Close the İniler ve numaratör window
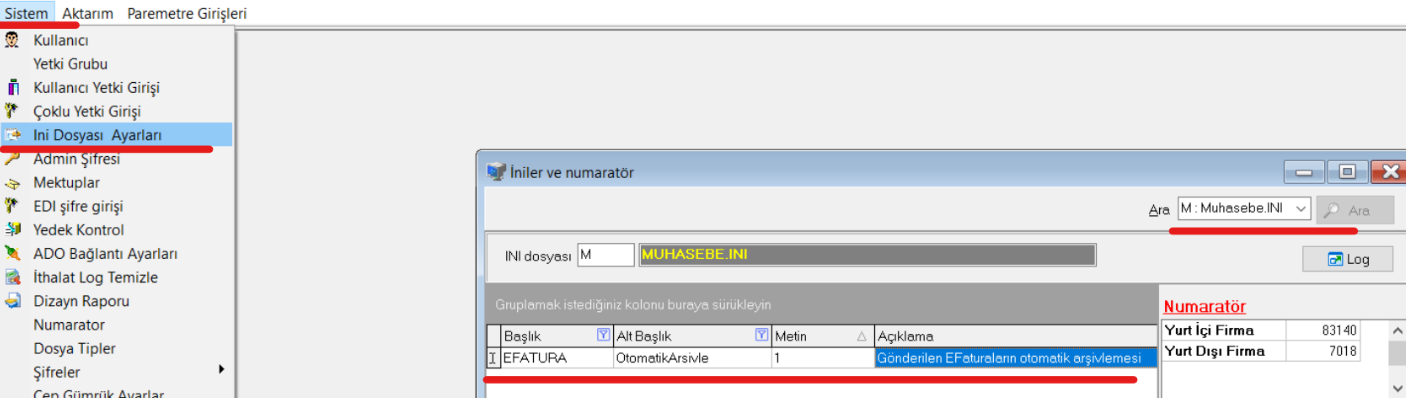Viewport: 1406px width, 398px height. click(x=1389, y=172)
